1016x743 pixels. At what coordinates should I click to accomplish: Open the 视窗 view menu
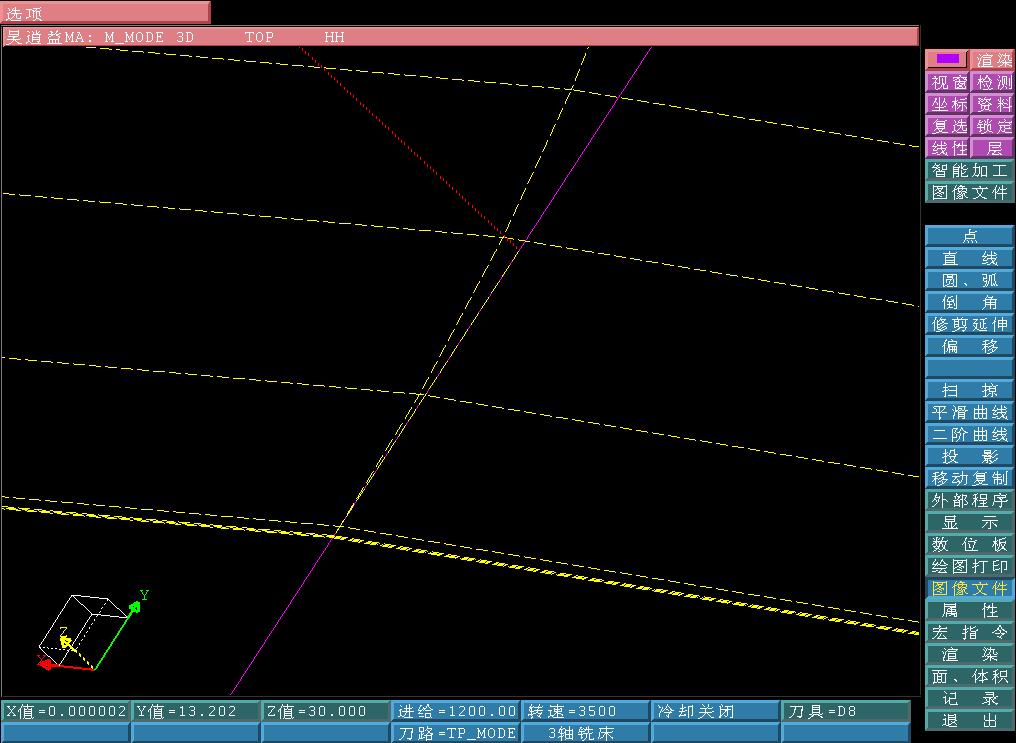point(948,82)
